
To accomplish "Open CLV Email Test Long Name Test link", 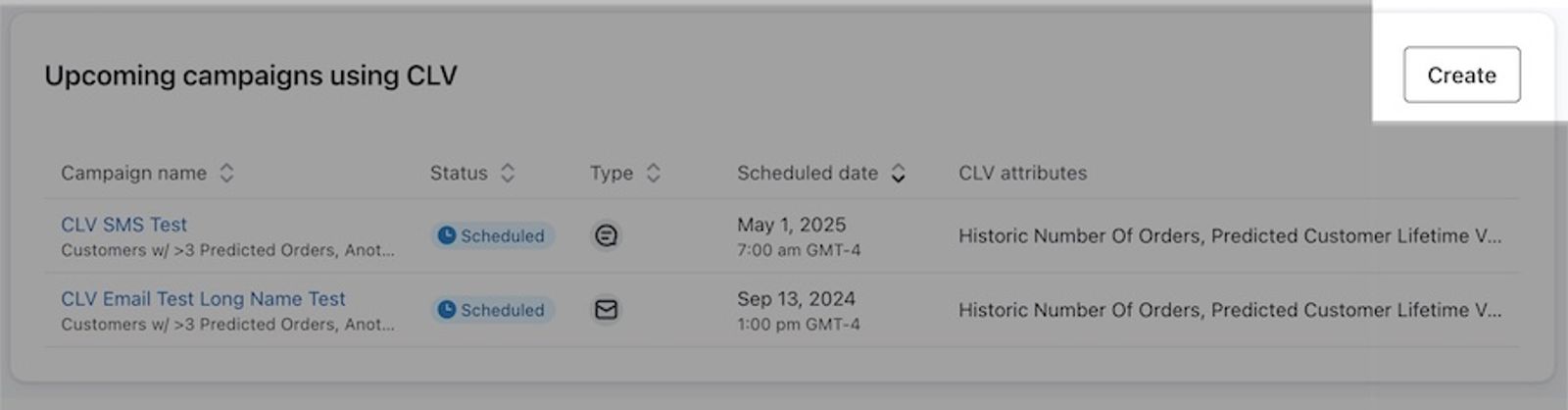I will pyautogui.click(x=203, y=298).
